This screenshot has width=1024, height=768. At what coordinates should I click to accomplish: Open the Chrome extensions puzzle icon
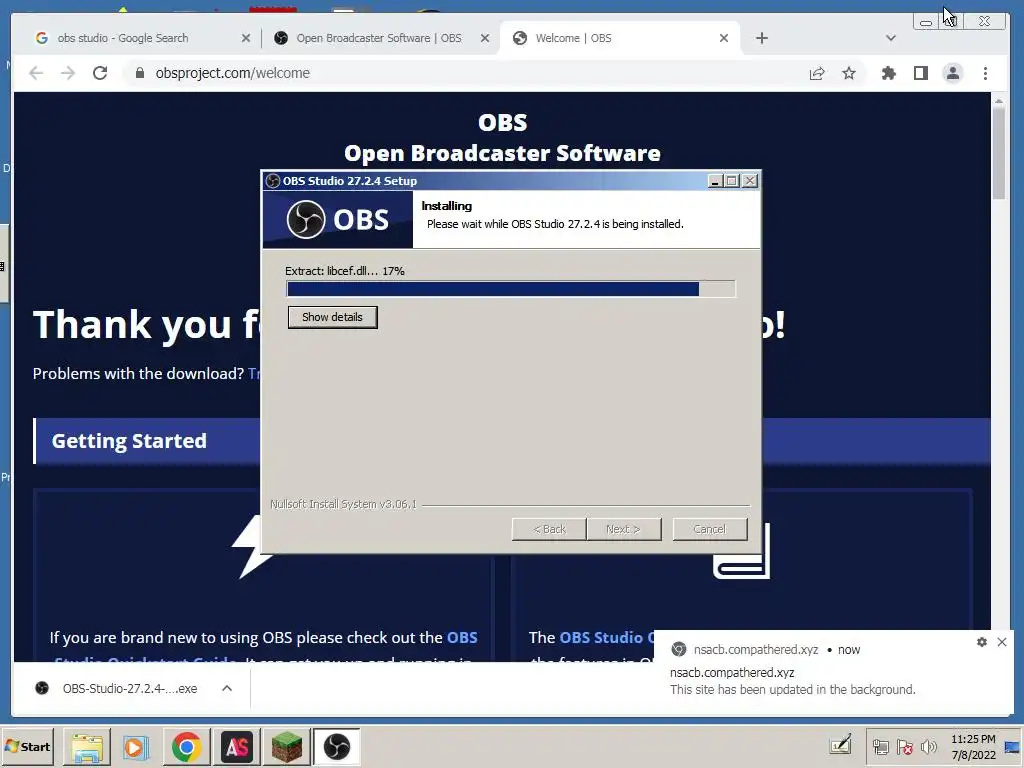(x=889, y=73)
